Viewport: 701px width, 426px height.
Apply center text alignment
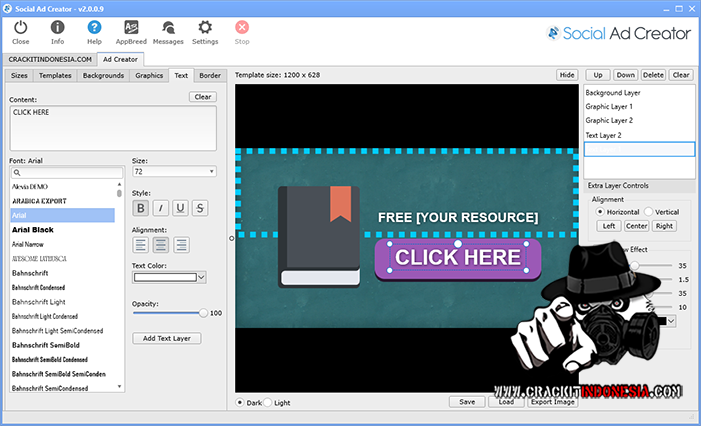(160, 244)
